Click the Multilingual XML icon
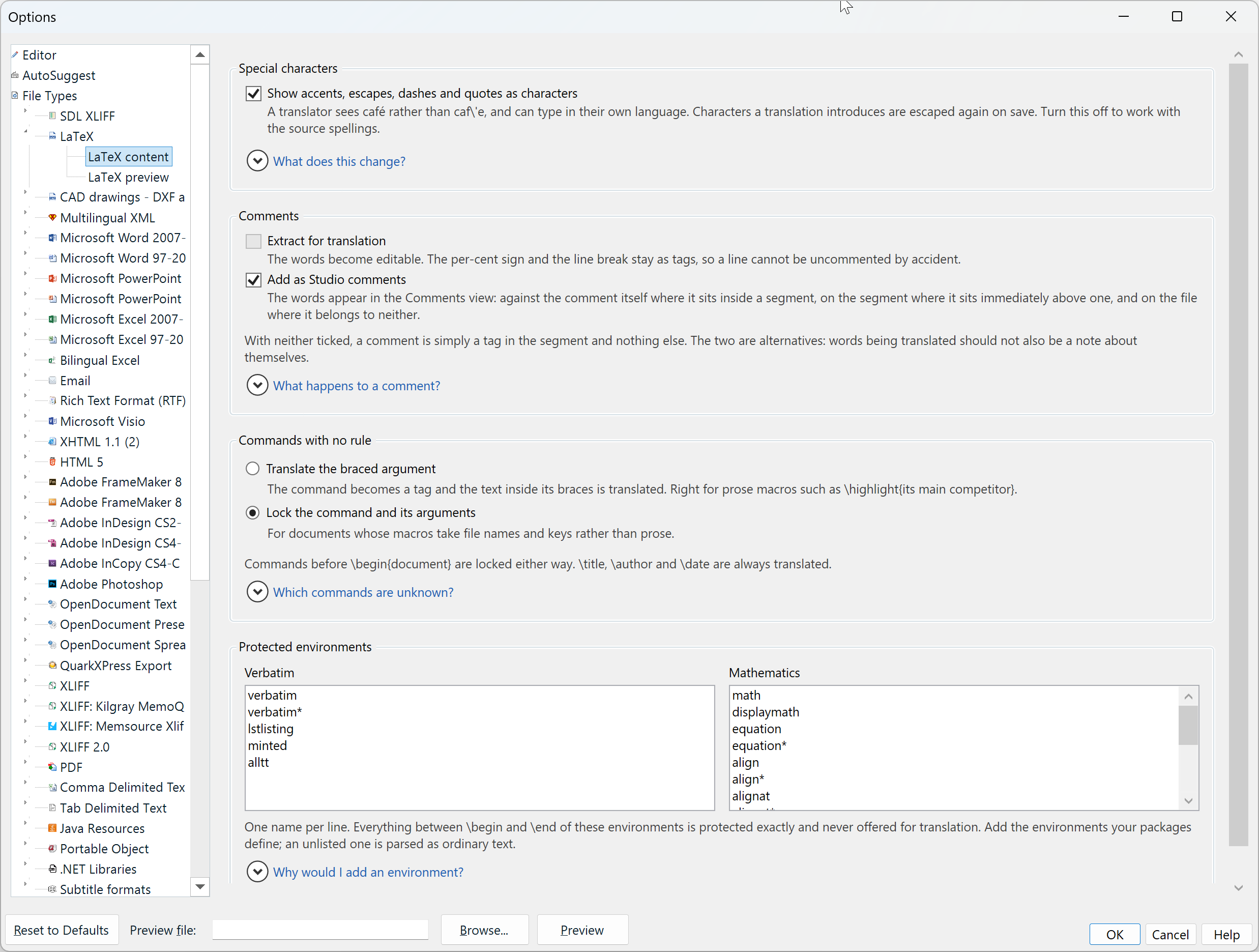This screenshot has height=952, width=1259. click(x=52, y=217)
